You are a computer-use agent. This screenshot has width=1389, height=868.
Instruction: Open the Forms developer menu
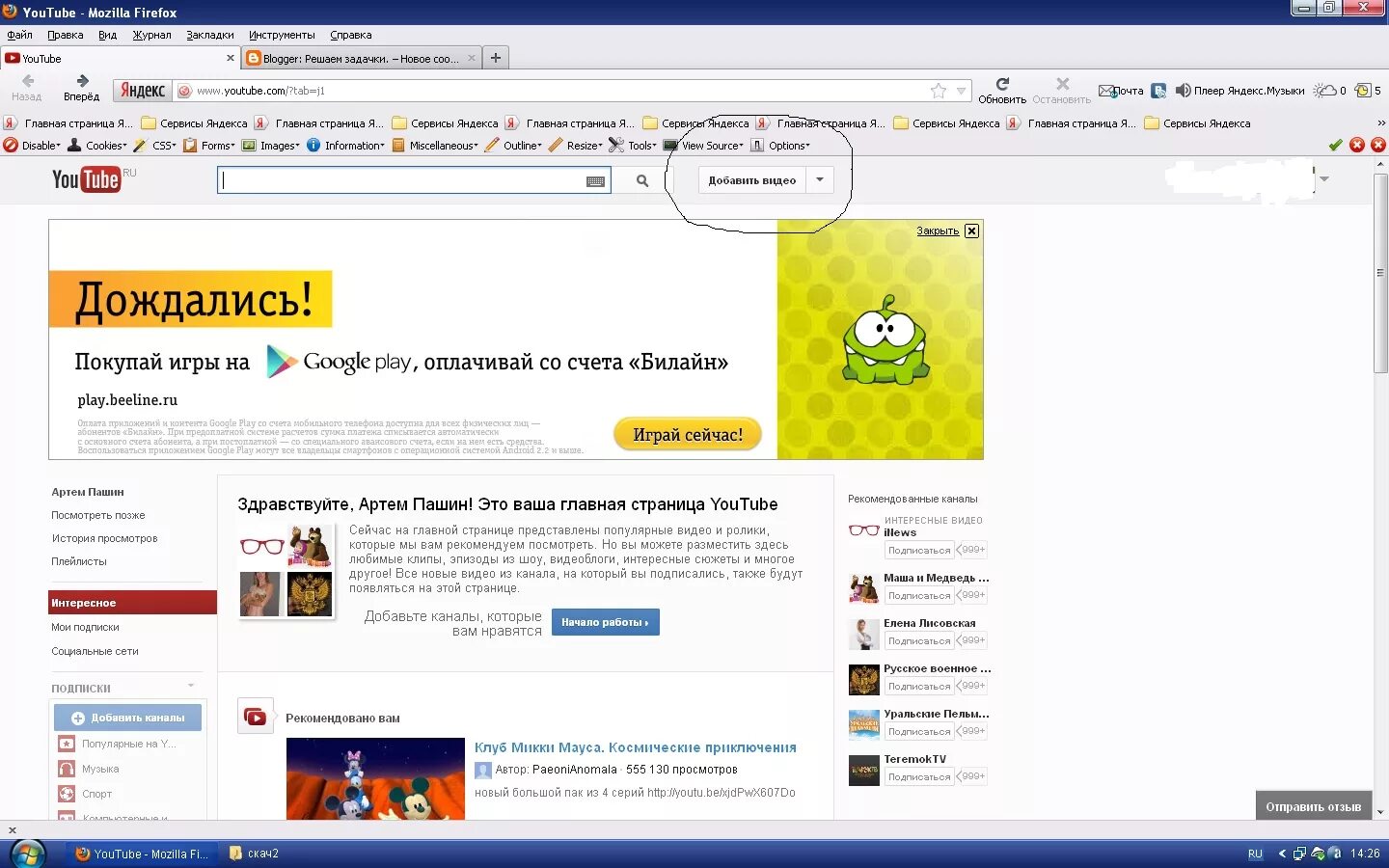209,146
